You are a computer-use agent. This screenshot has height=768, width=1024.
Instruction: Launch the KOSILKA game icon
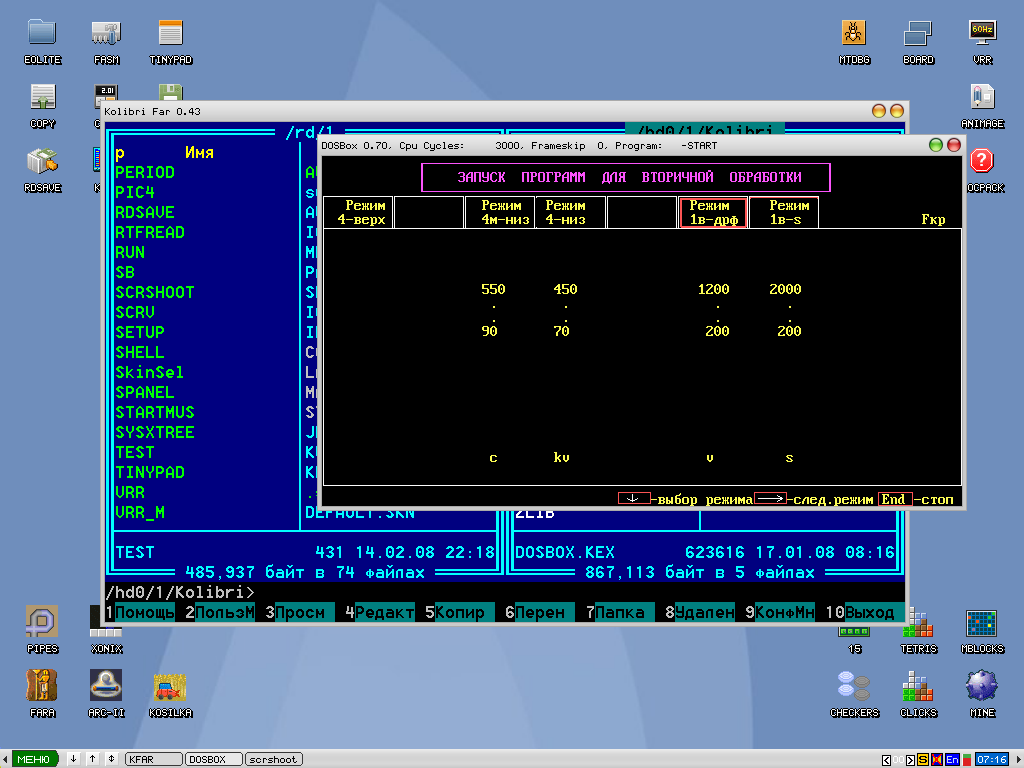click(x=171, y=688)
